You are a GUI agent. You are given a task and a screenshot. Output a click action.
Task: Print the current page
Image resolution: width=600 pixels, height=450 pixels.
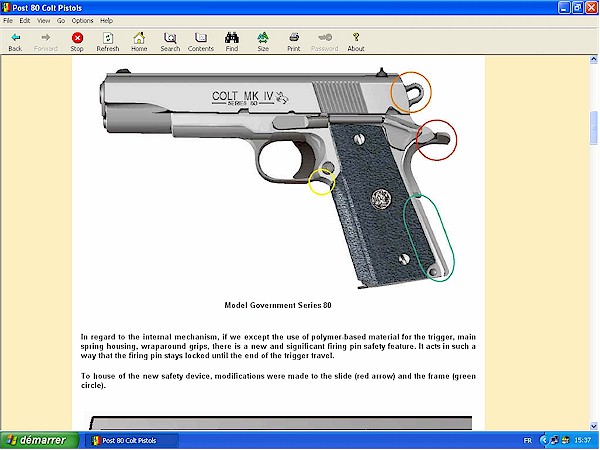tap(293, 41)
